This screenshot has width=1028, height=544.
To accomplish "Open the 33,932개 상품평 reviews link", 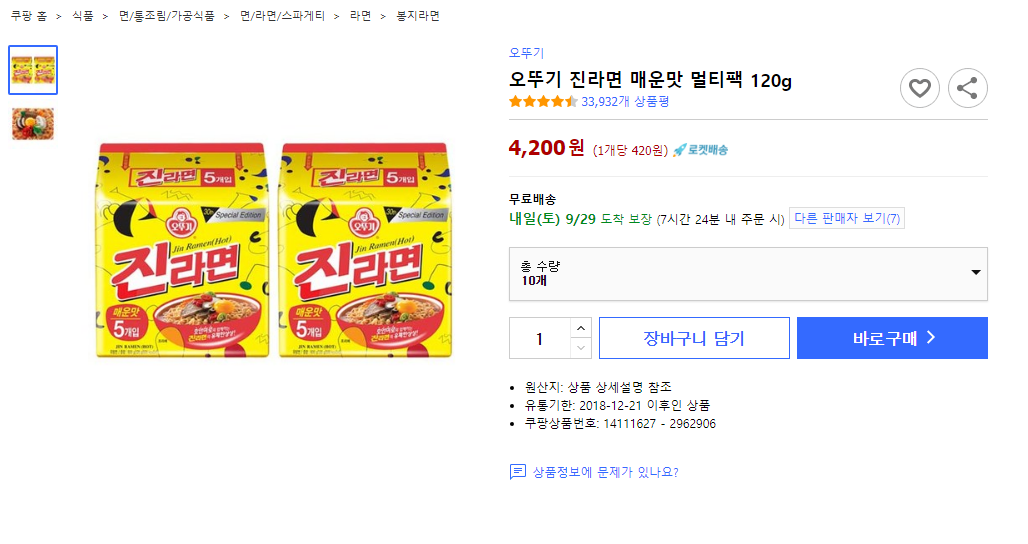I will tap(625, 101).
